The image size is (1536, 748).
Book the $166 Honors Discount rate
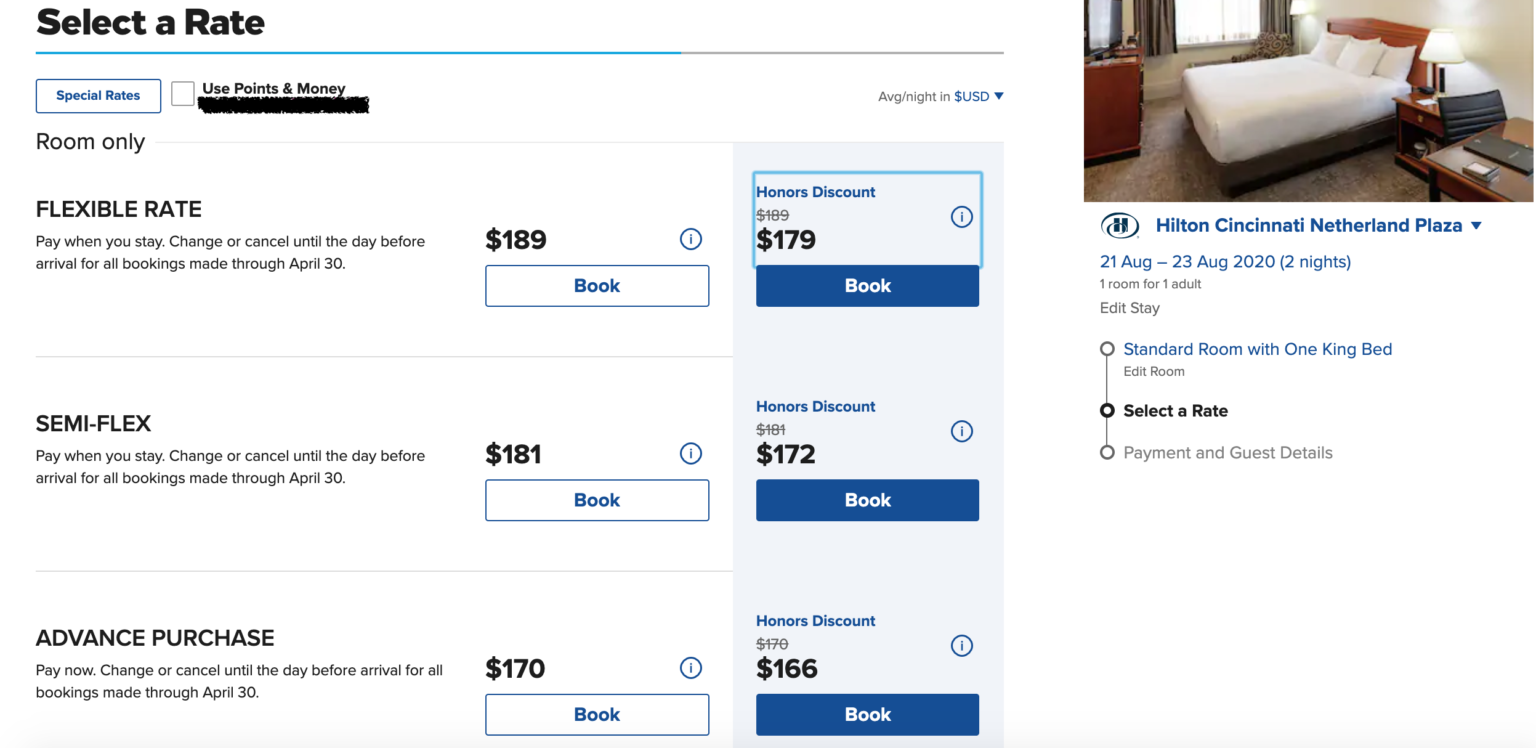point(866,714)
